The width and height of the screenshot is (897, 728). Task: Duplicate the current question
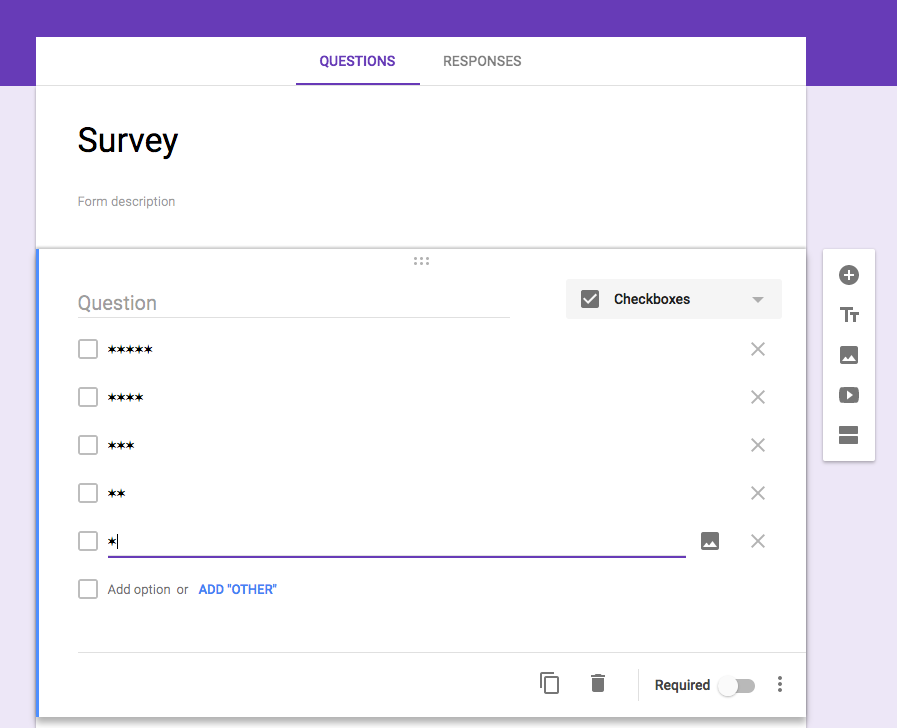[549, 683]
